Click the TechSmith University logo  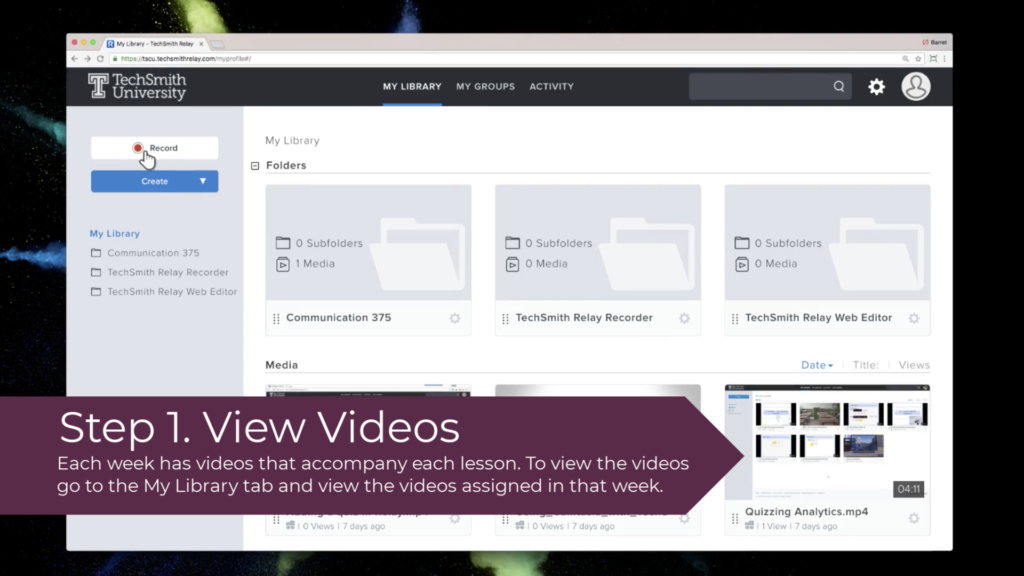pyautogui.click(x=137, y=86)
